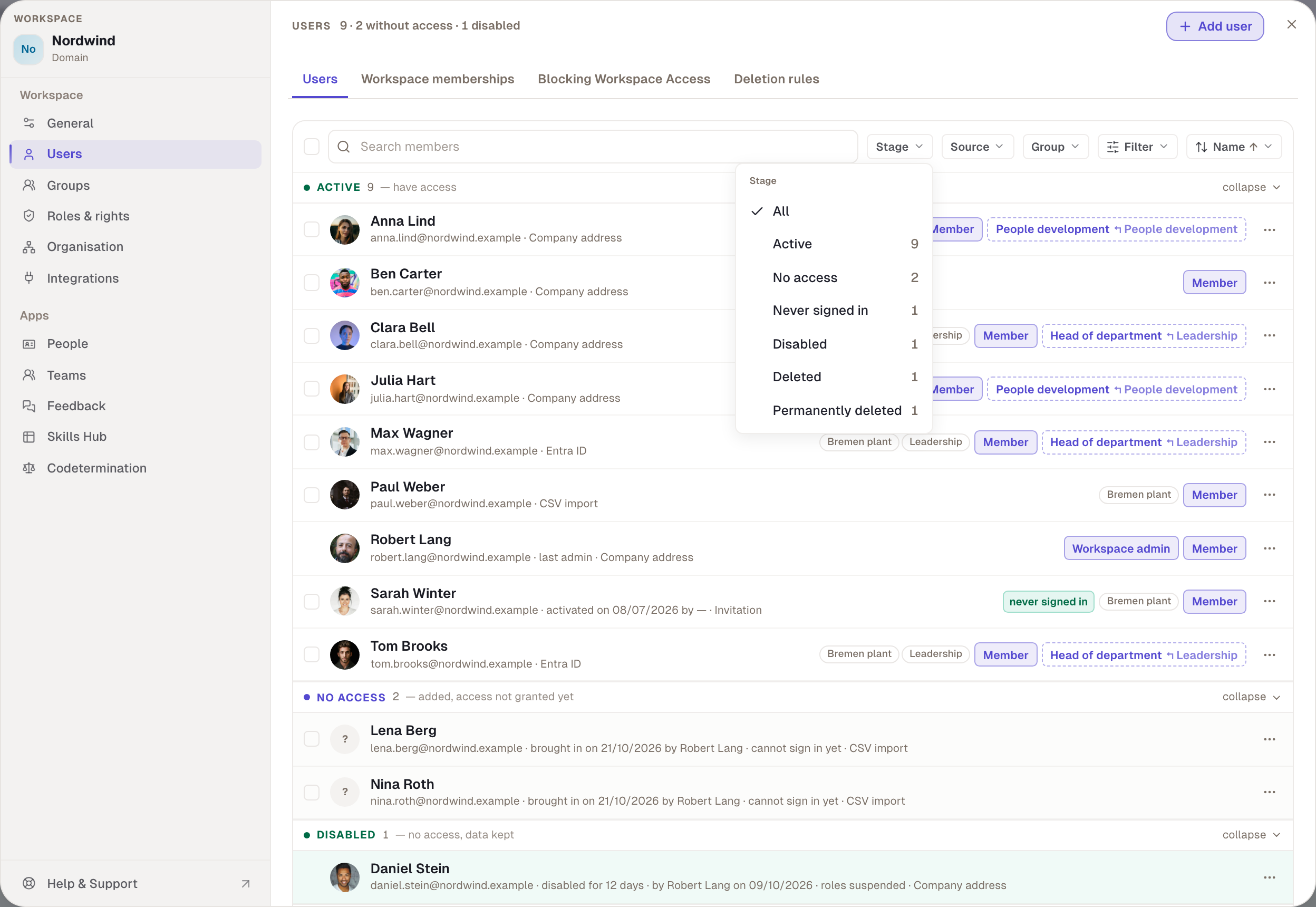The height and width of the screenshot is (907, 1316).
Task: Click the Help & Support external arrow icon
Action: [x=246, y=884]
